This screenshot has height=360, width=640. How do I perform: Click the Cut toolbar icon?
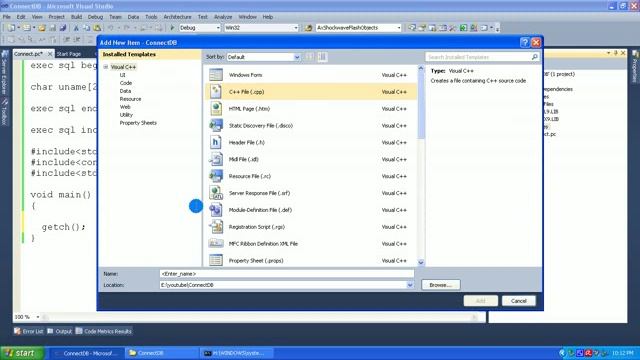click(76, 28)
